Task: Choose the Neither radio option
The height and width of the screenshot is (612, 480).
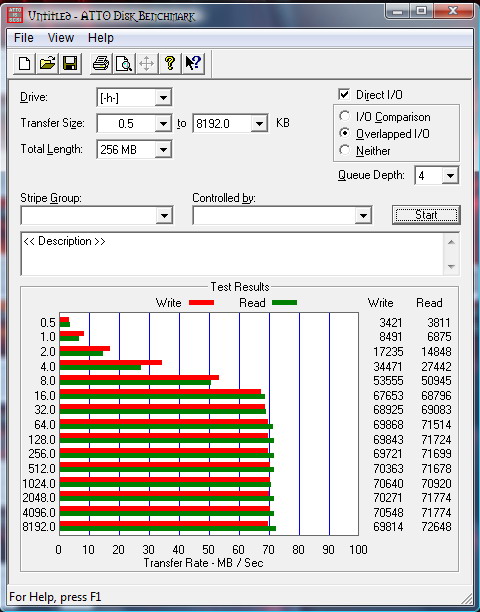Action: pos(345,150)
